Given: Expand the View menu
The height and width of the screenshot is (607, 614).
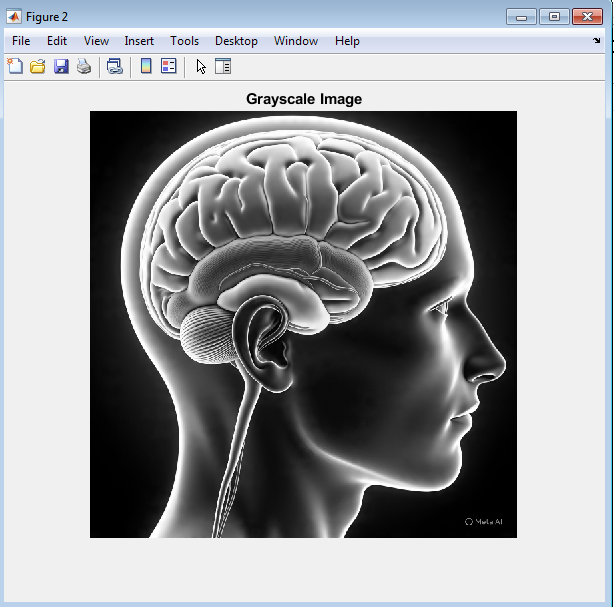Looking at the screenshot, I should (x=96, y=41).
